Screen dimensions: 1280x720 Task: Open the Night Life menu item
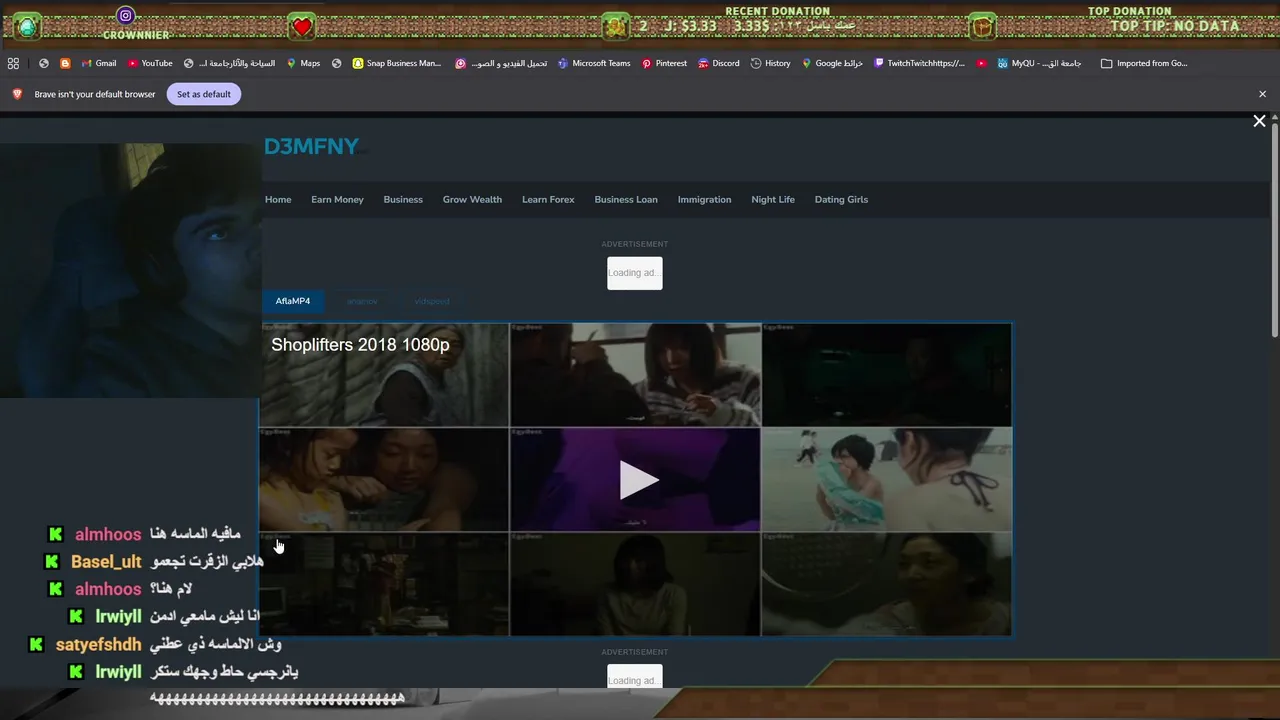(x=773, y=199)
